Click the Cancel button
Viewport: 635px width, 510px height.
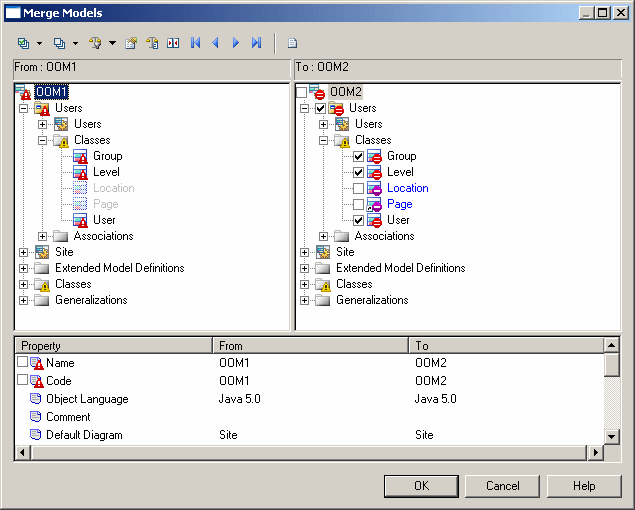502,486
